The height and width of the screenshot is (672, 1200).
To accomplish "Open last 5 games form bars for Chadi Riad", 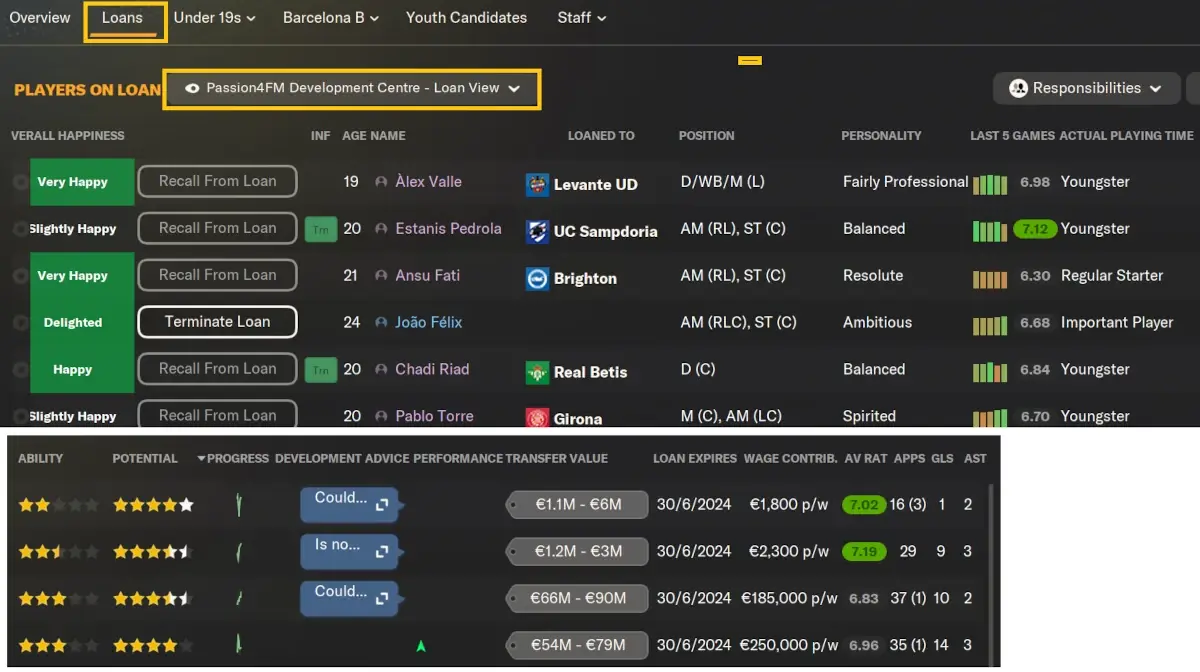I will coord(990,372).
